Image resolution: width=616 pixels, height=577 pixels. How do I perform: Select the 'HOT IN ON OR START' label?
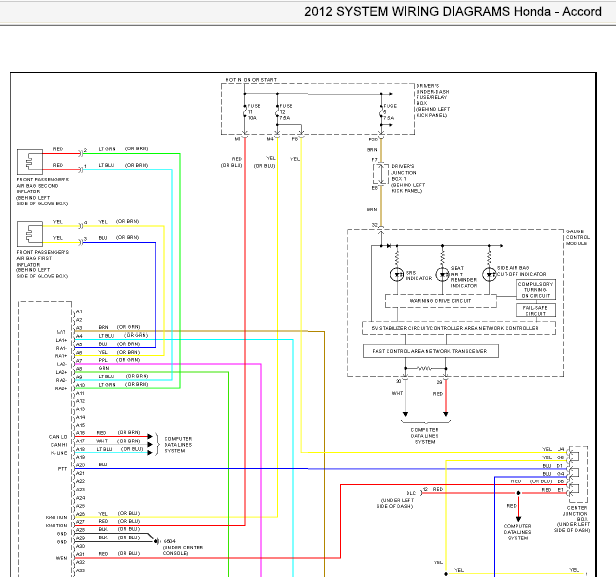click(x=251, y=80)
